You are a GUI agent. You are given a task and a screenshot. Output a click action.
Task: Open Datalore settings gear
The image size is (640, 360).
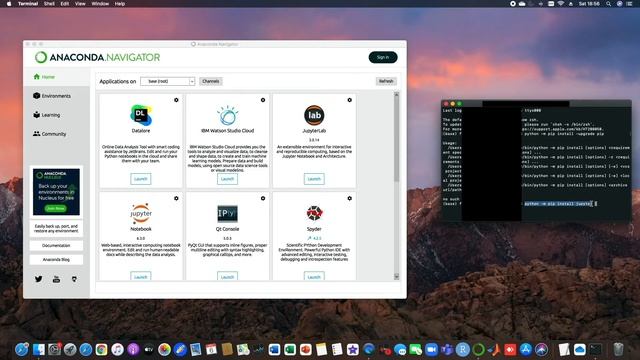[x=176, y=100]
